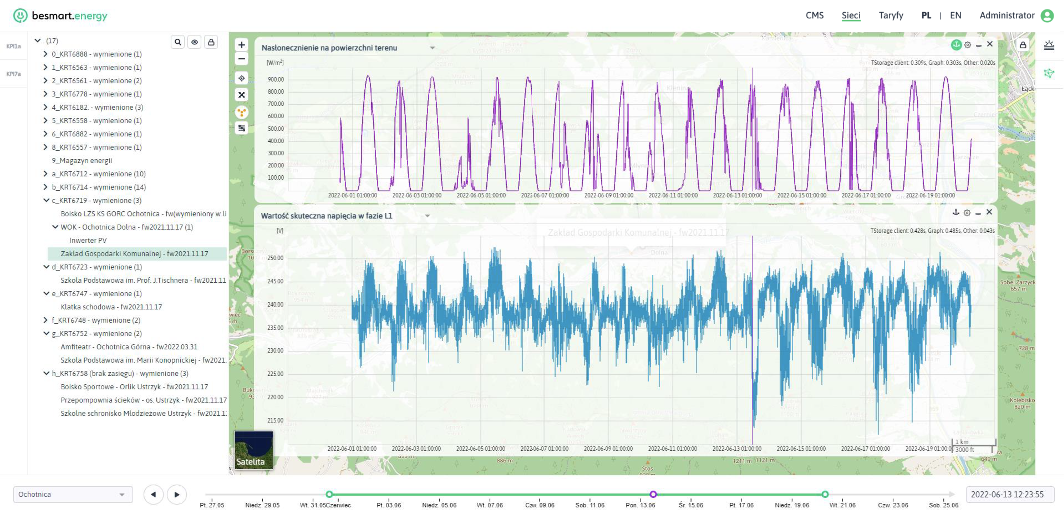Expand the f_KRT6748 tree node
The height and width of the screenshot is (514, 1064).
(45, 320)
